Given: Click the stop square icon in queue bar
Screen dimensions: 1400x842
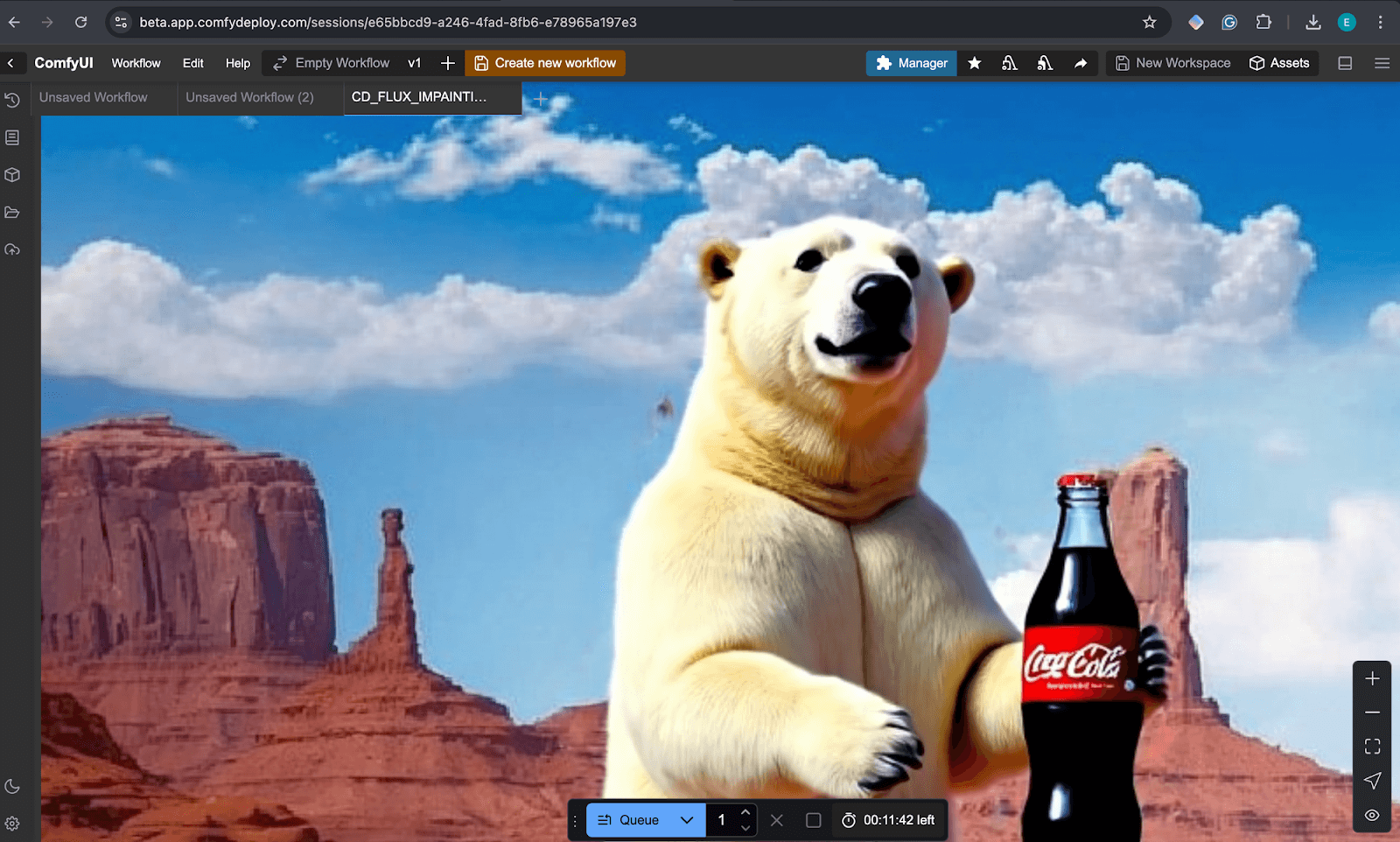Looking at the screenshot, I should 814,820.
